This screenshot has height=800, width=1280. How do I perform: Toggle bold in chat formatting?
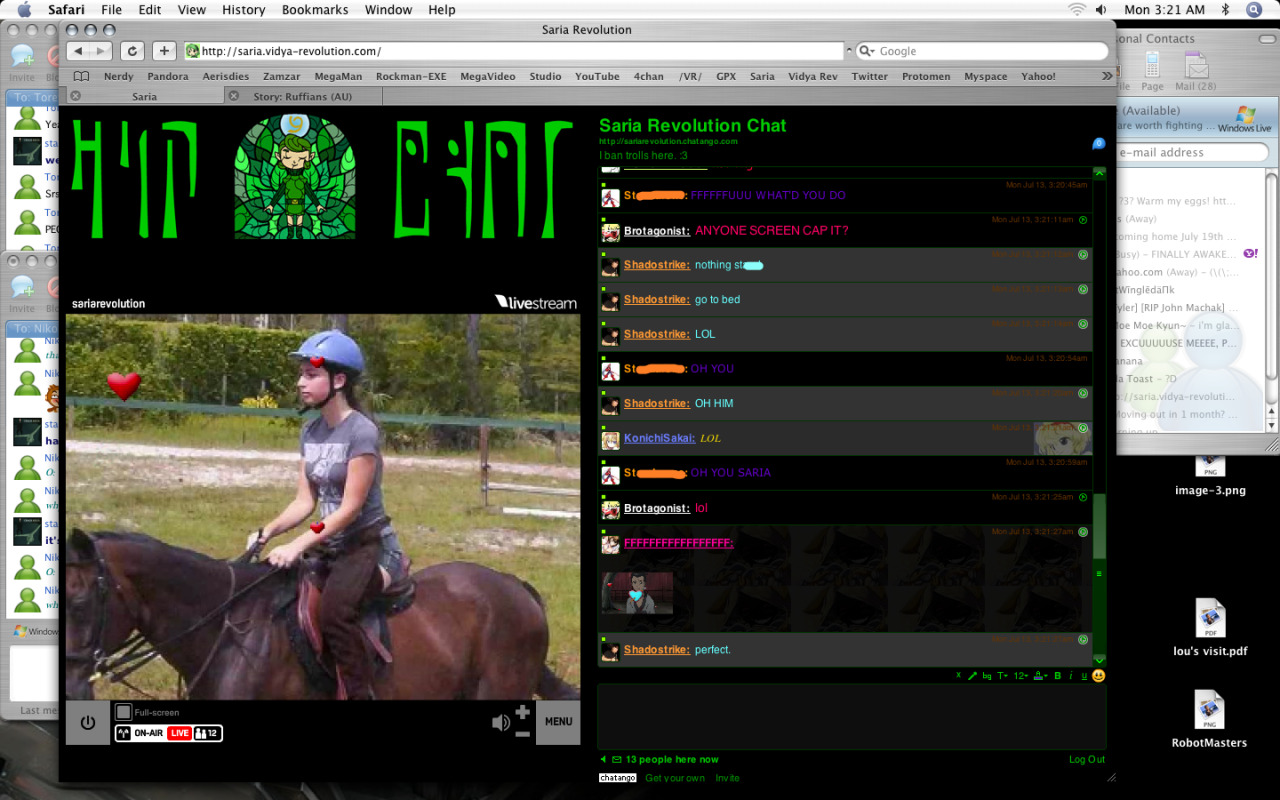click(x=1058, y=676)
